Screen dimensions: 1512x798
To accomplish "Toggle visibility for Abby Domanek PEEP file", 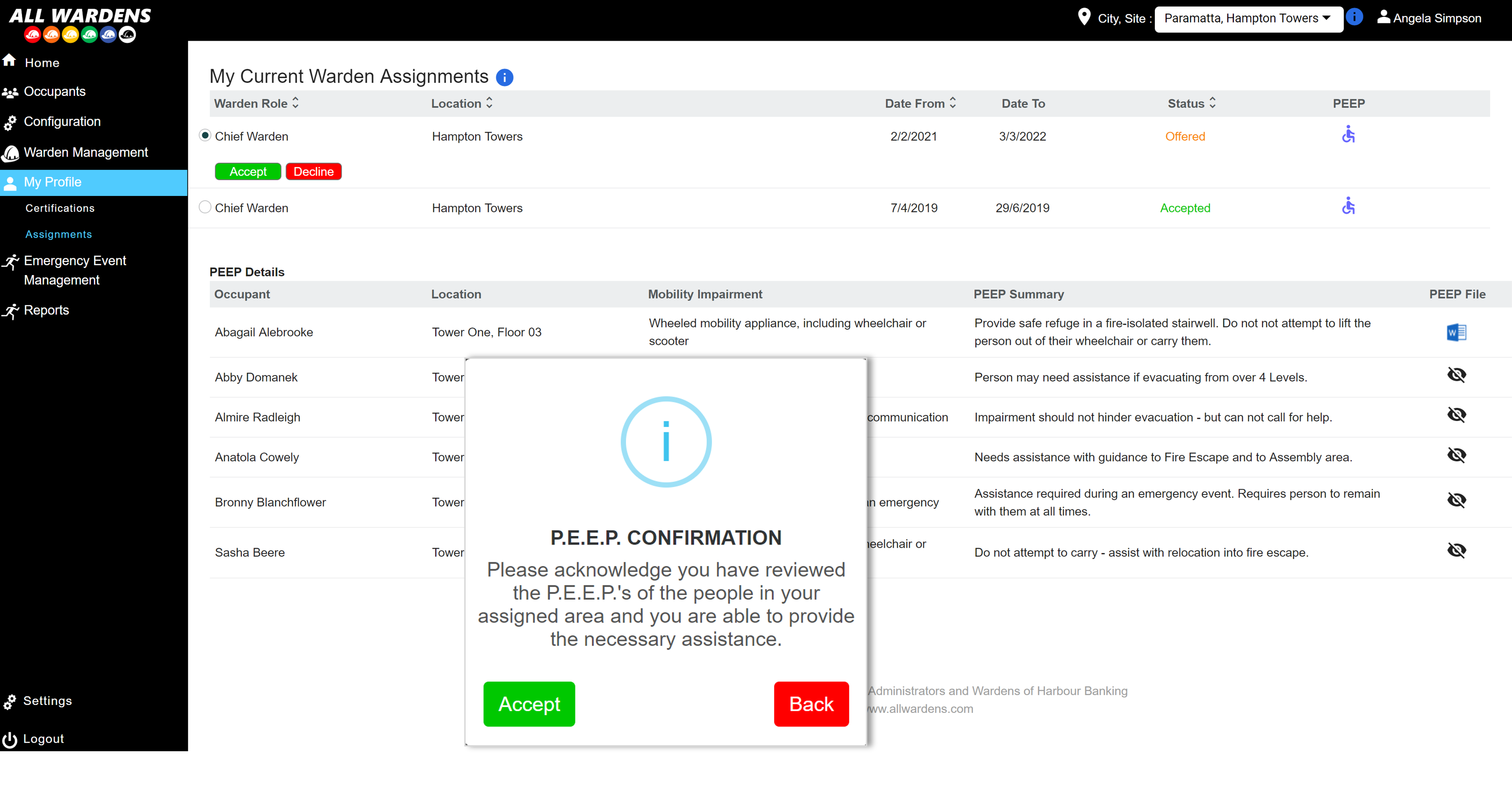I will tap(1456, 375).
